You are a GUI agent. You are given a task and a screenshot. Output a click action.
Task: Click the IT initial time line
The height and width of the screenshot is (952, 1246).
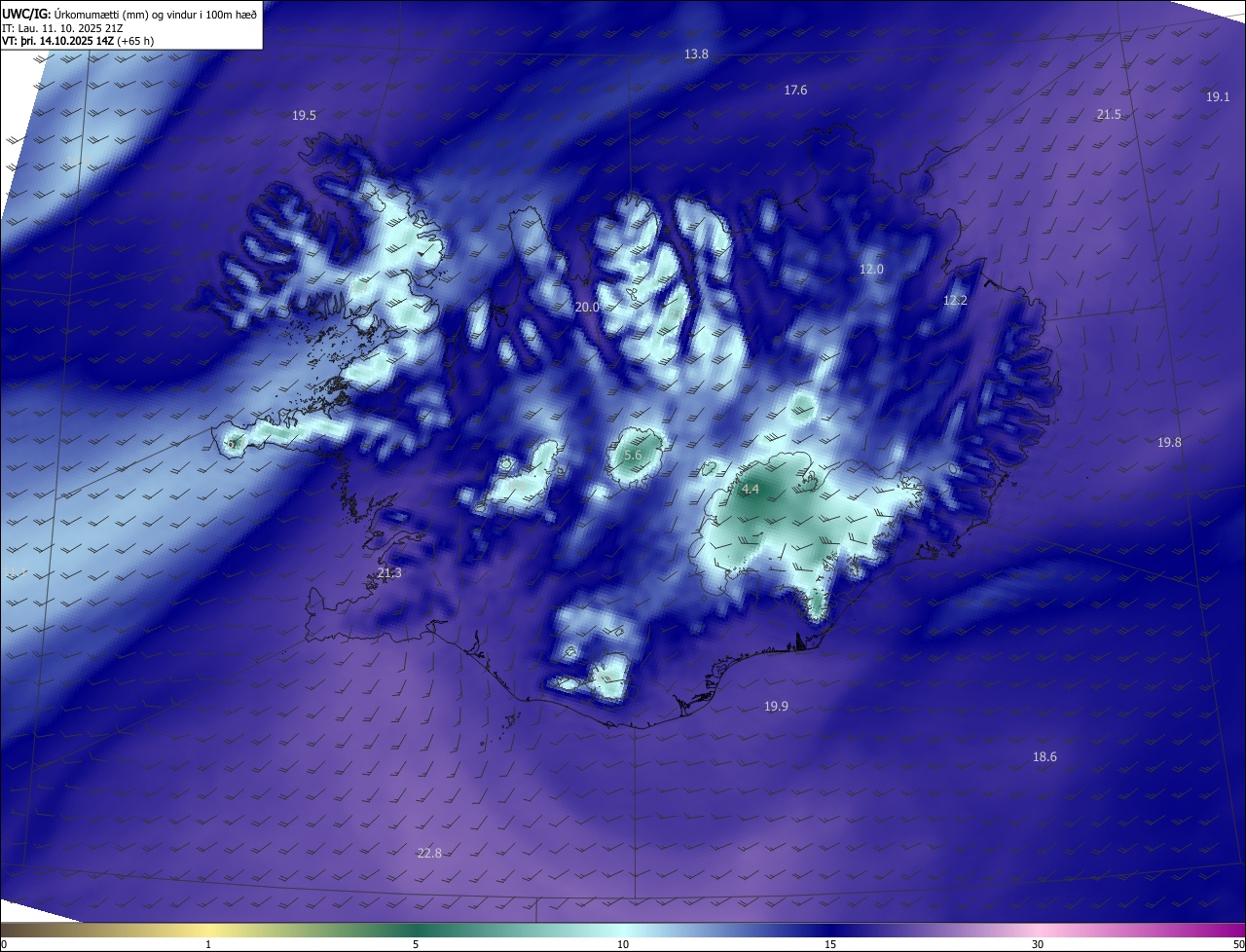coord(62,27)
